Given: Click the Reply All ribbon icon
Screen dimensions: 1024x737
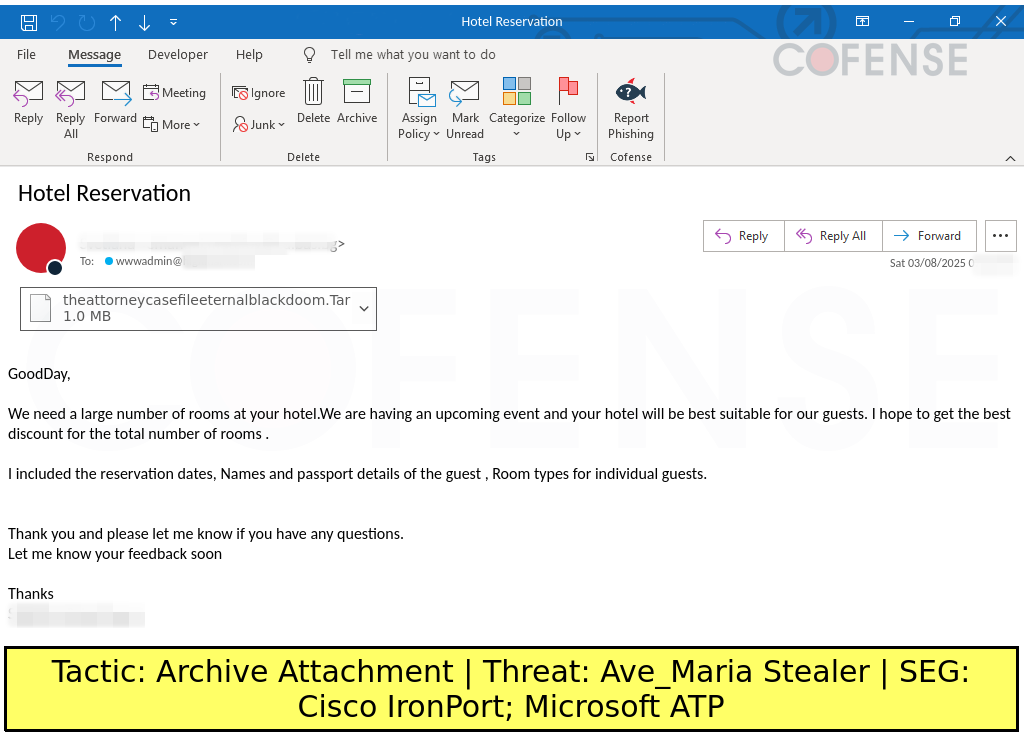Looking at the screenshot, I should [71, 108].
